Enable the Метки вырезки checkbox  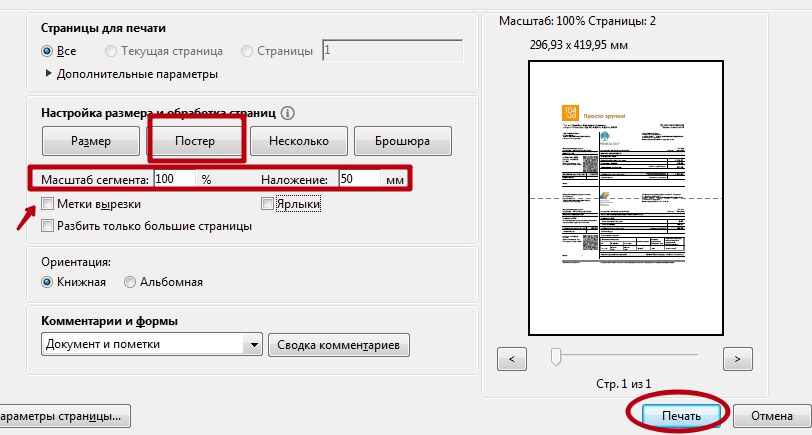coord(48,204)
